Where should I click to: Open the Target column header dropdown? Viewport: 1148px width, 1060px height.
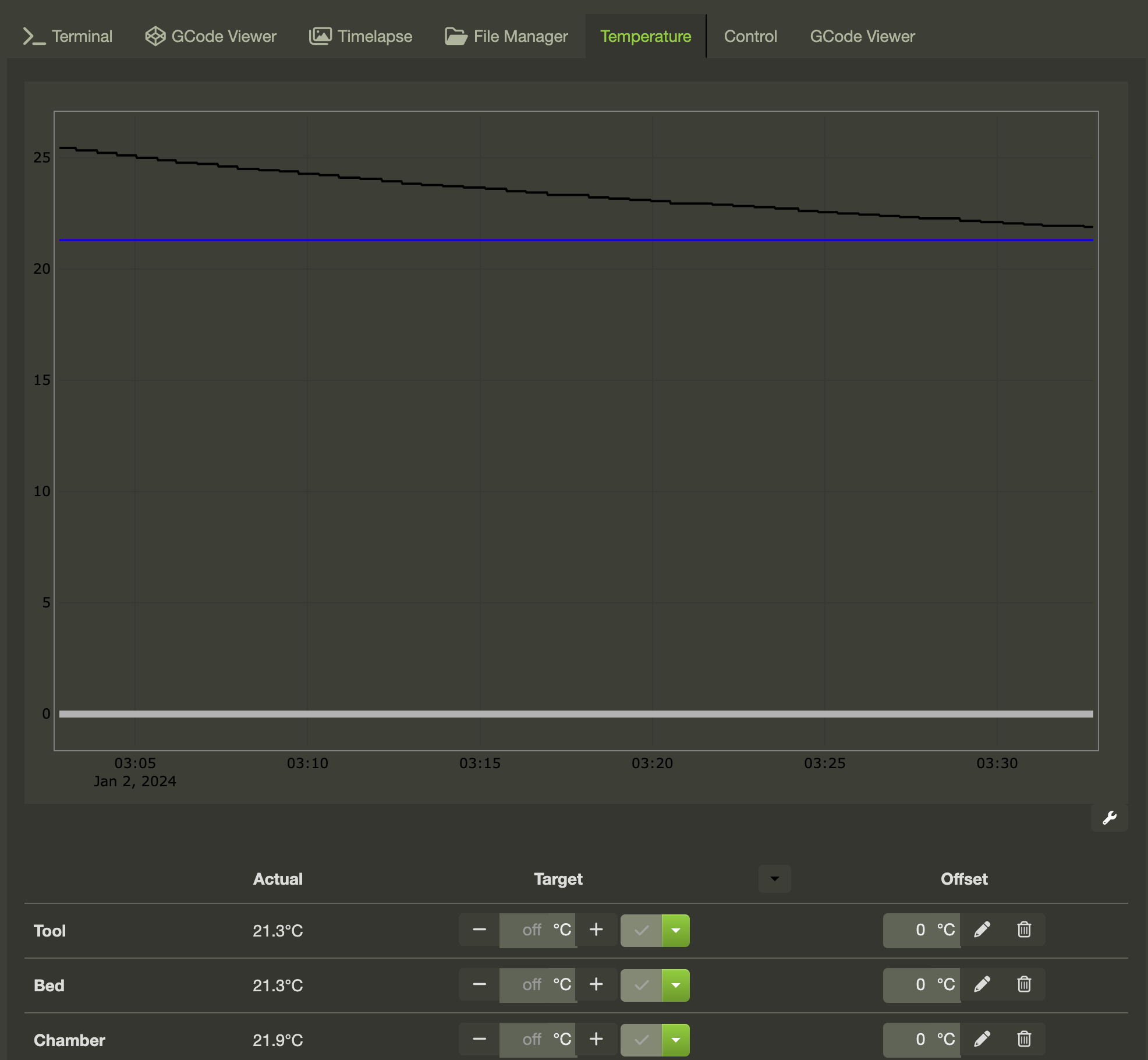tap(774, 878)
